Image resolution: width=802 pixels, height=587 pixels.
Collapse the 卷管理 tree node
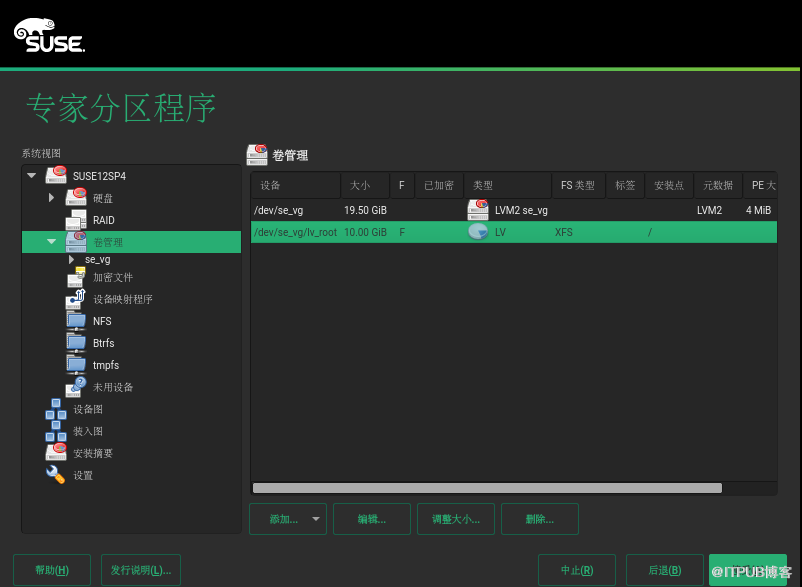[x=52, y=241]
